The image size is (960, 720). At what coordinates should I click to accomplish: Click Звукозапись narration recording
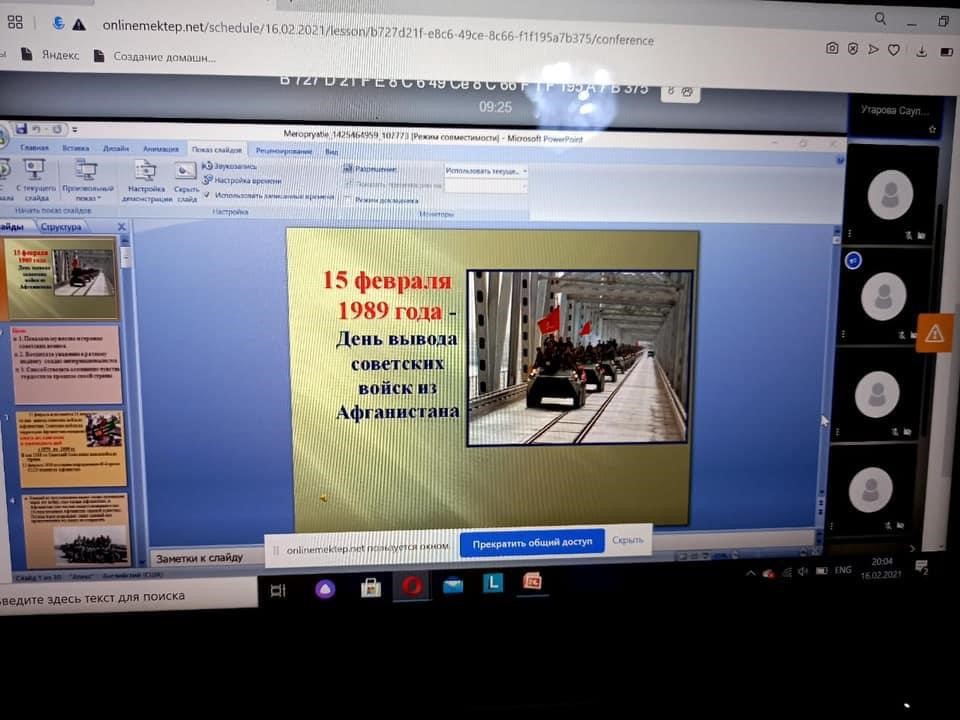point(230,166)
